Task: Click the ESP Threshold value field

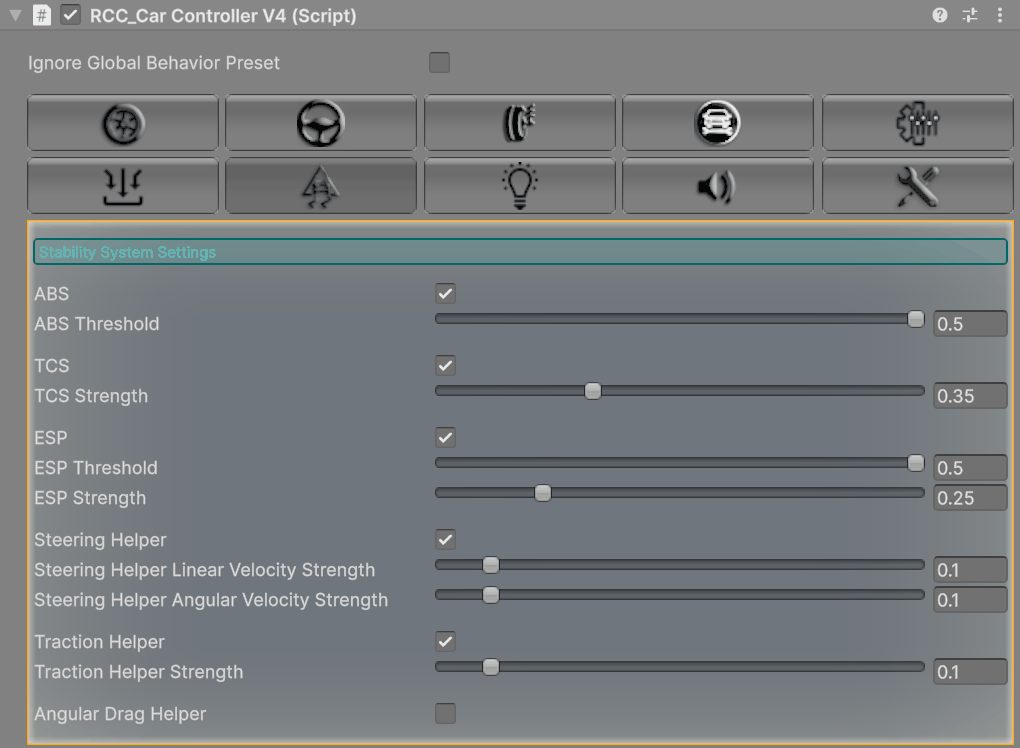Action: tap(970, 468)
